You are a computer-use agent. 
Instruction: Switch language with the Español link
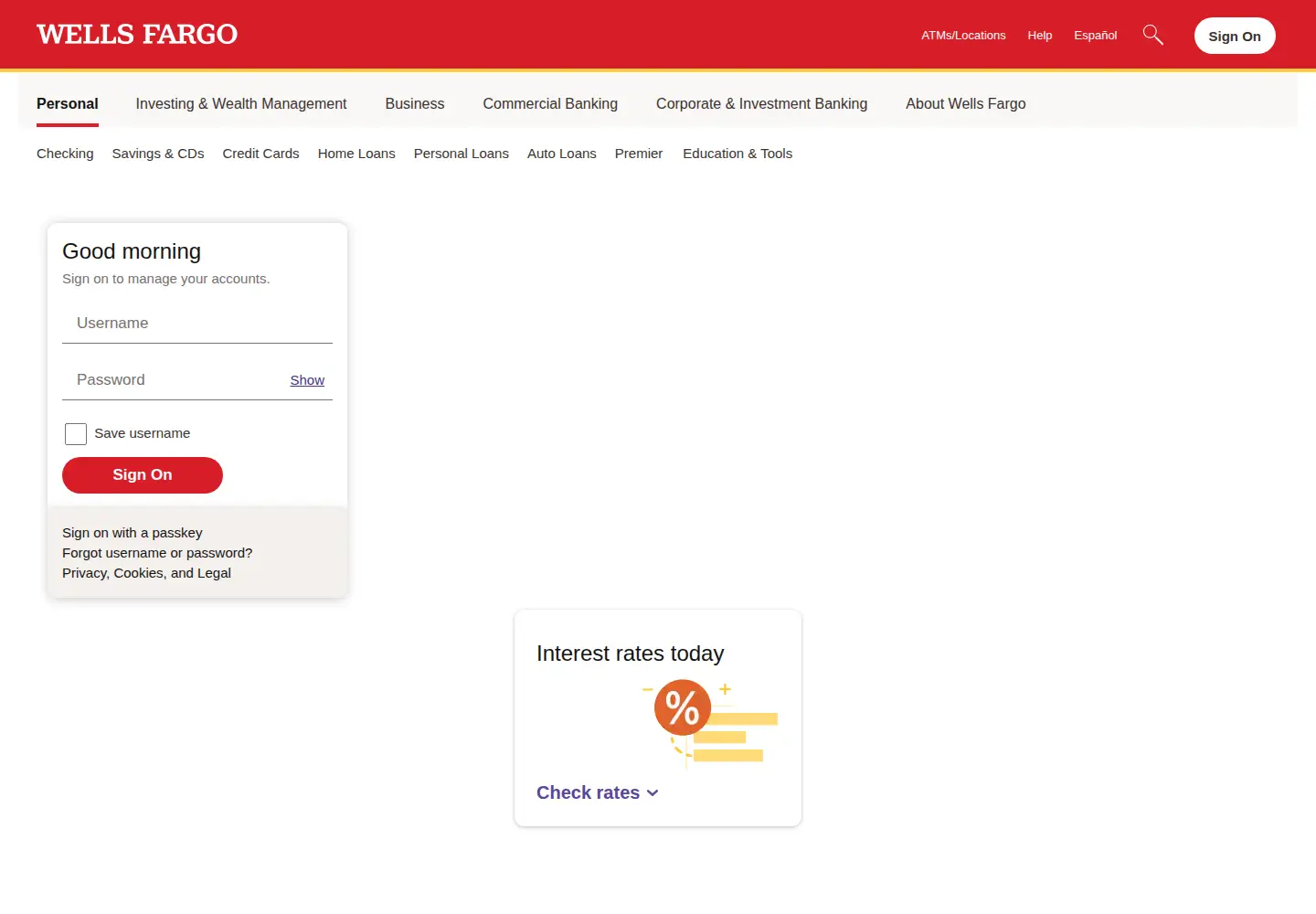(x=1096, y=36)
